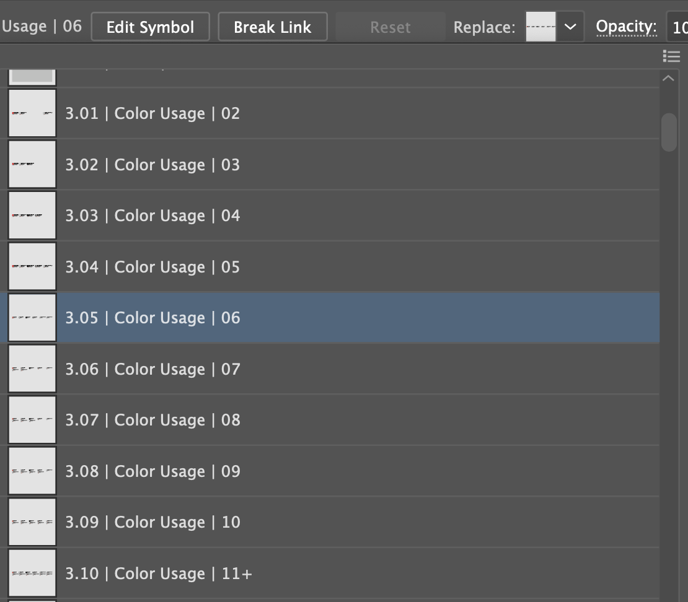The width and height of the screenshot is (688, 602).
Task: Click thumbnail of 3.08 Color Usage 09
Action: [32, 471]
